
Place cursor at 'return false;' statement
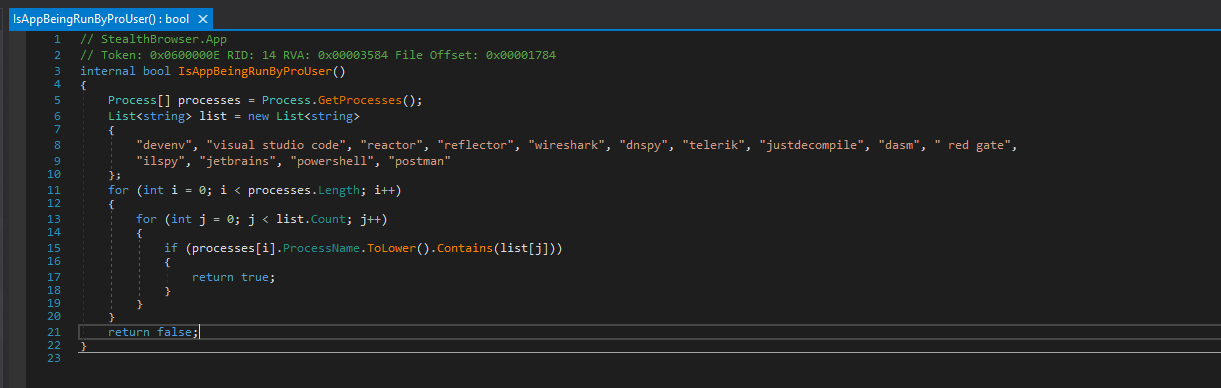click(153, 332)
